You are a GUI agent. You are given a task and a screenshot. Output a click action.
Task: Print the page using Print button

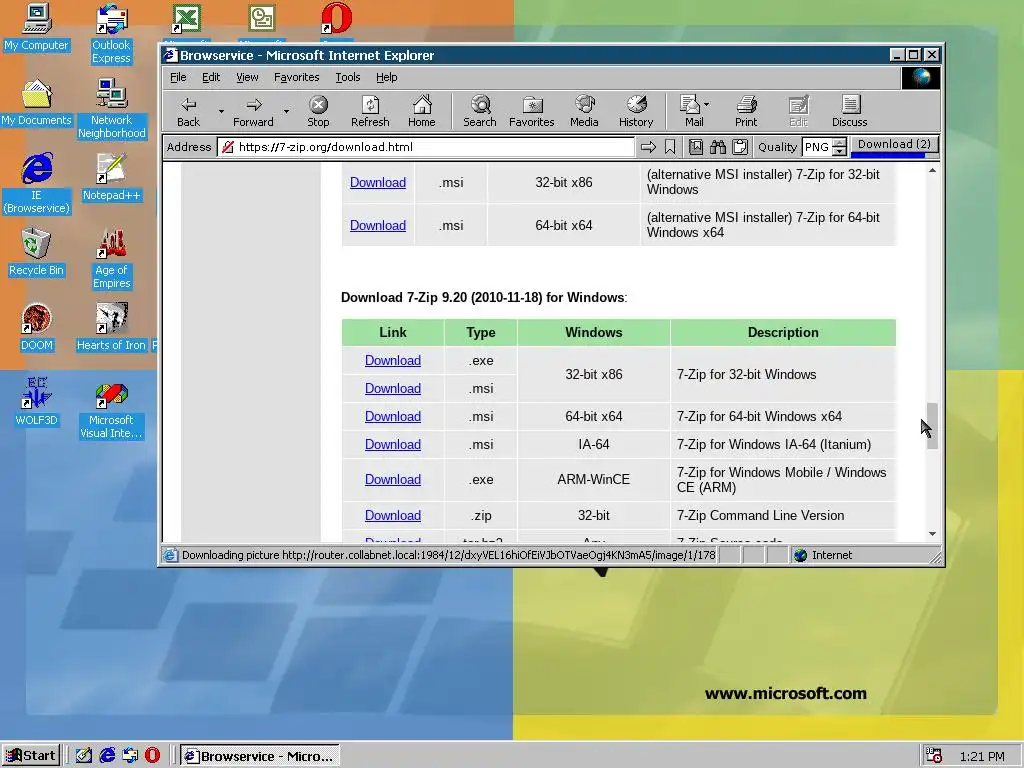click(746, 112)
